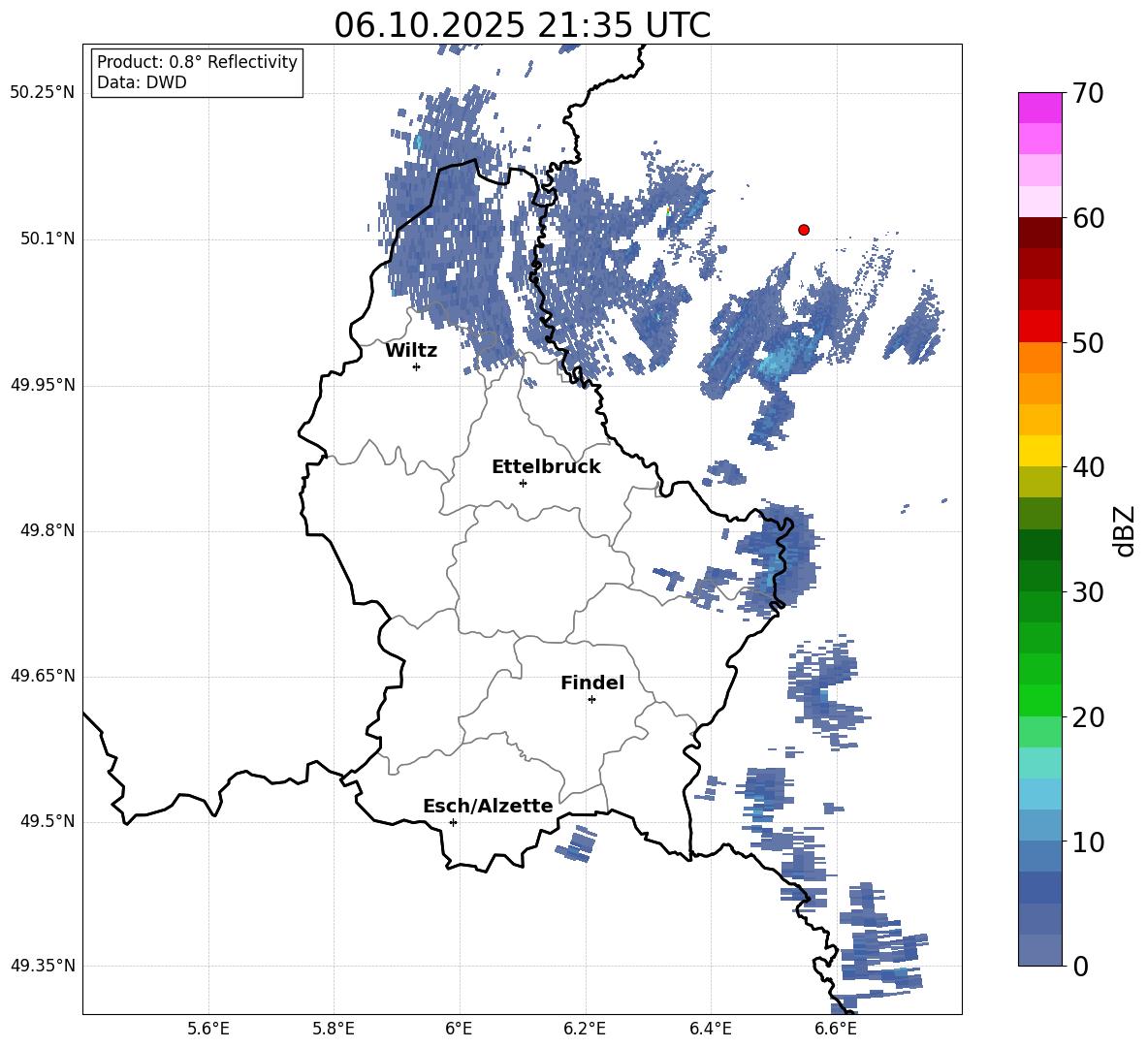Click the 50.25°N latitude tick label
The image size is (1148, 1048).
[43, 93]
